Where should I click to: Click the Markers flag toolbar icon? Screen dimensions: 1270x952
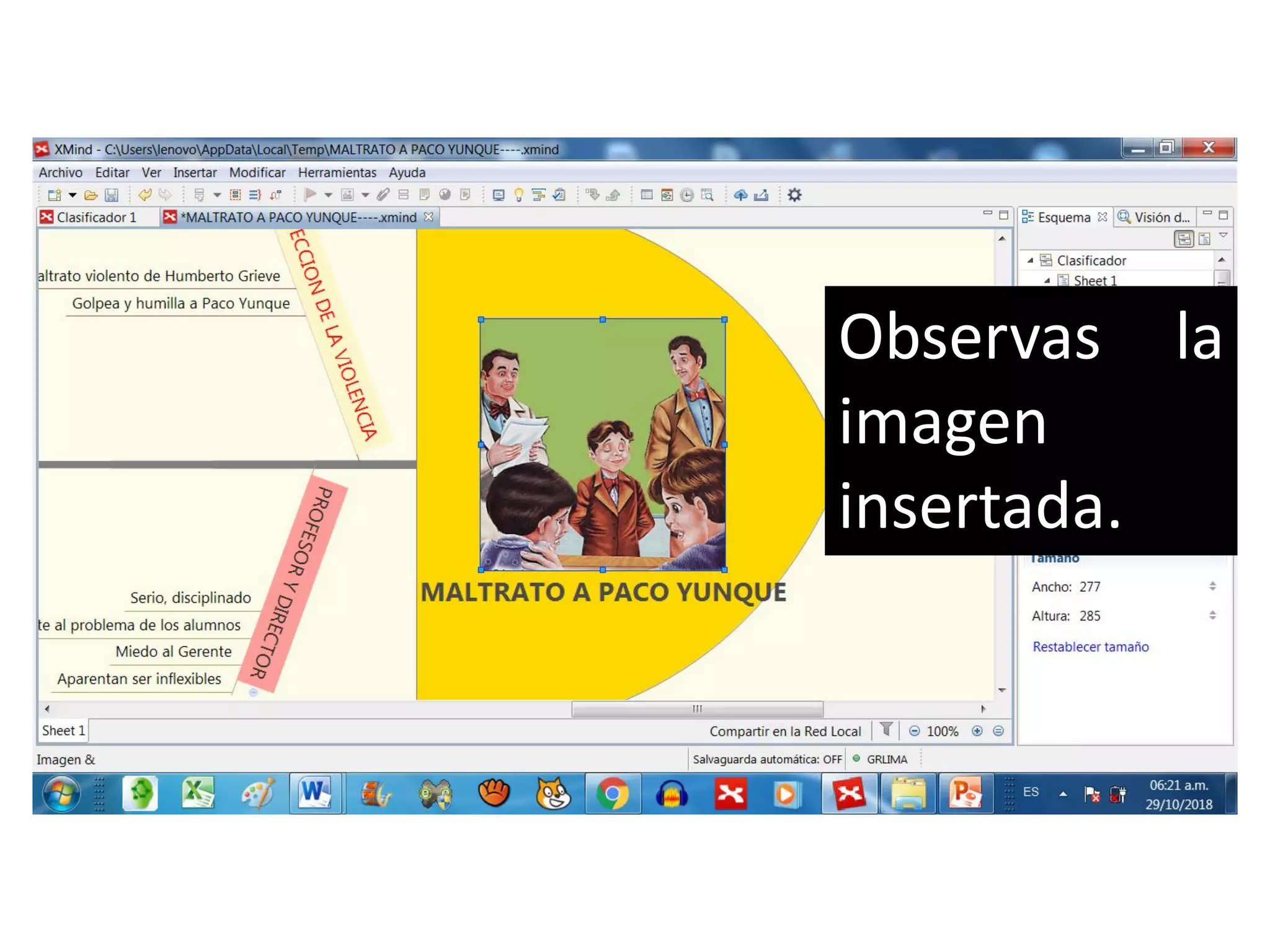310,195
